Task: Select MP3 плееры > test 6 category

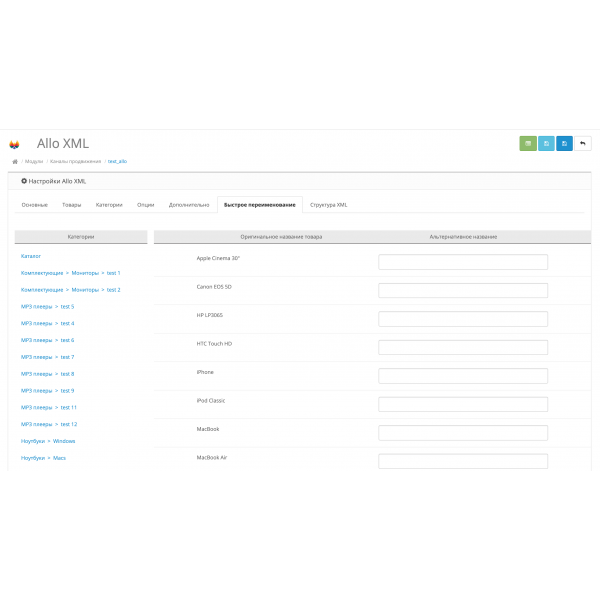Action: [47, 340]
